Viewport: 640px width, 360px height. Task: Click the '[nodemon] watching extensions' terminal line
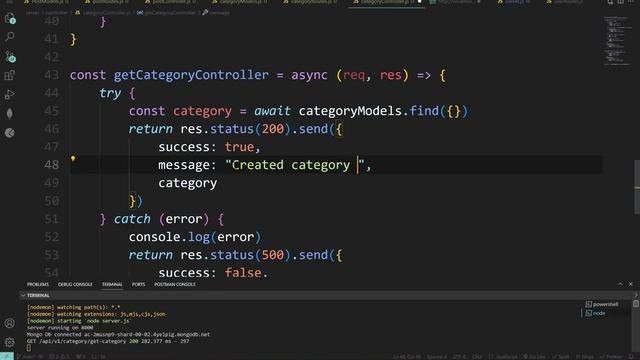pyautogui.click(x=96, y=314)
